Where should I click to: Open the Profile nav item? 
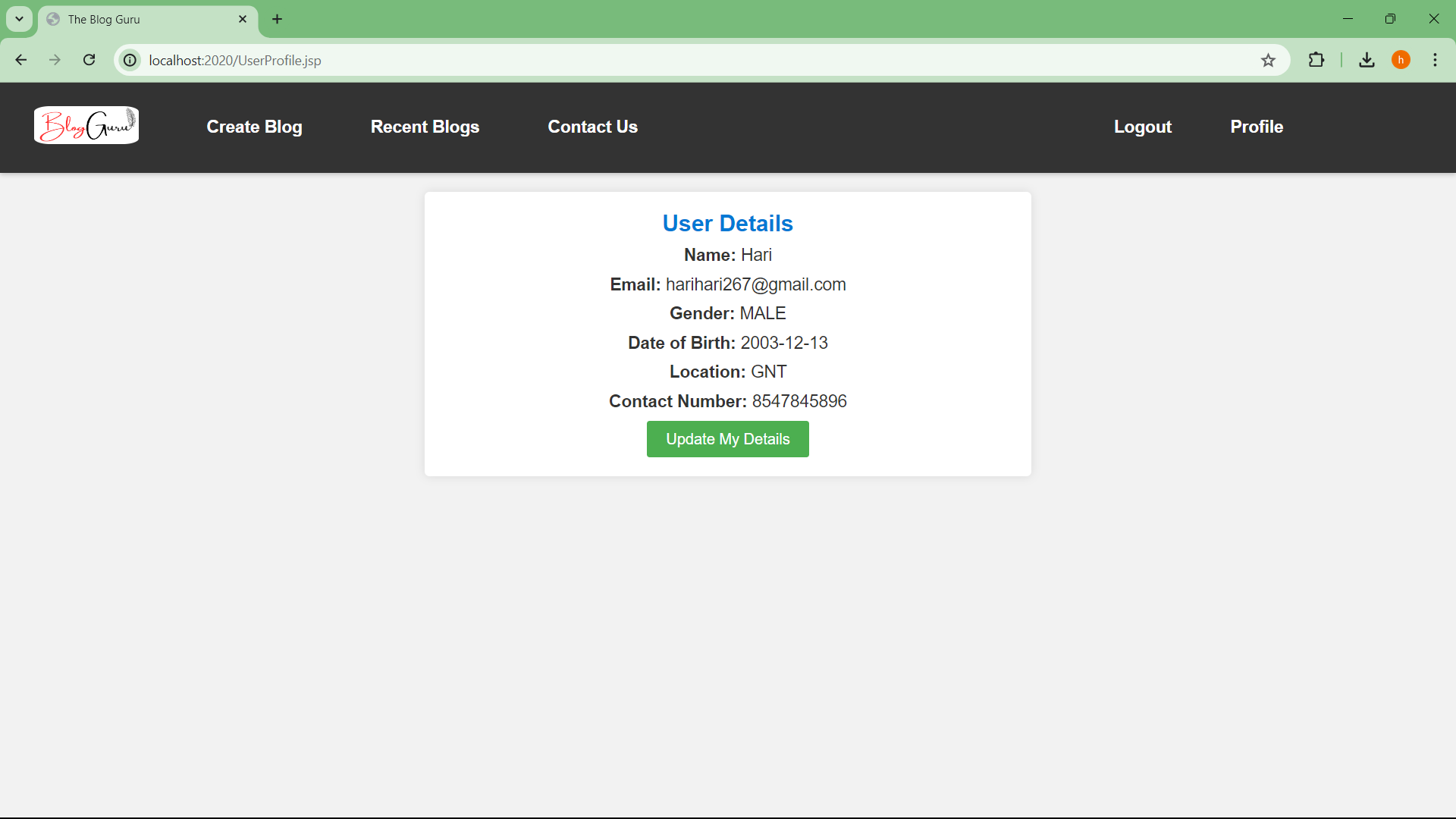[1257, 127]
